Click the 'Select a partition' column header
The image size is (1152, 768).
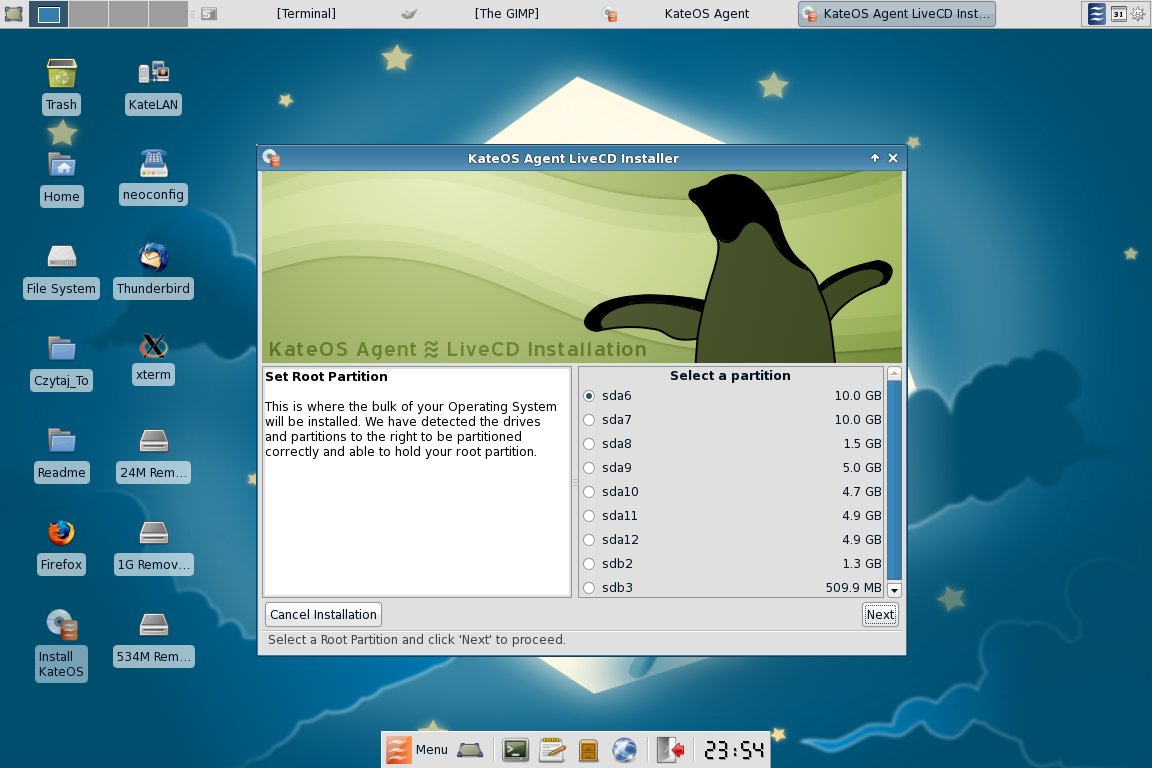730,376
